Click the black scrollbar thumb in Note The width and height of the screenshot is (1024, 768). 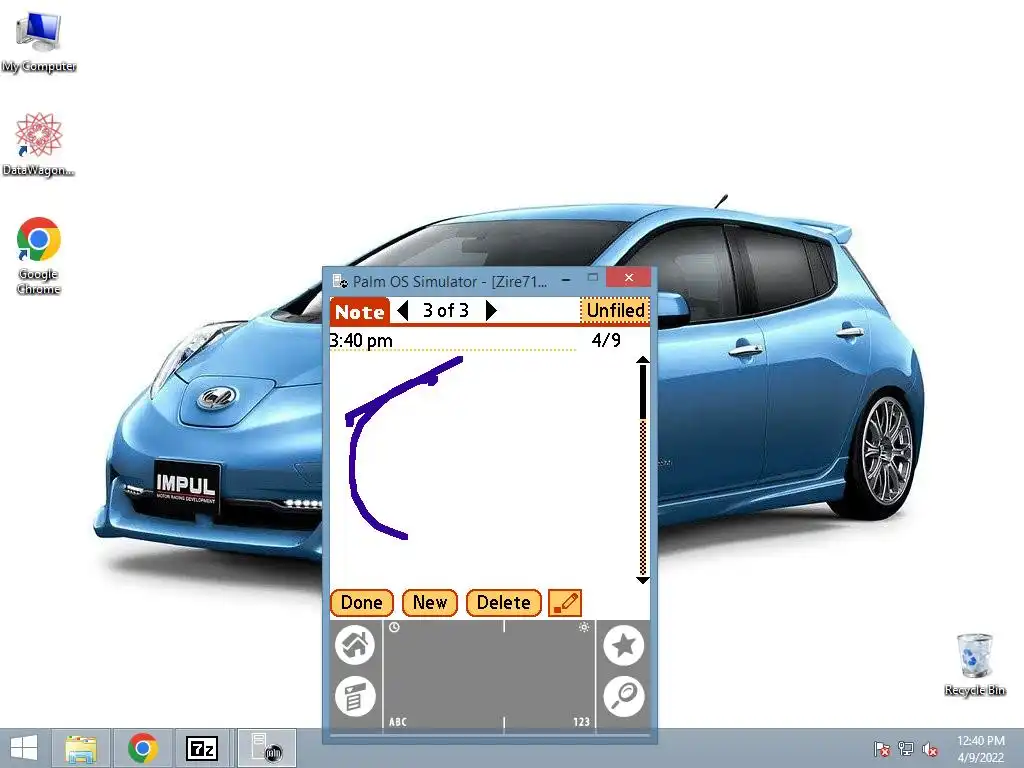[643, 392]
